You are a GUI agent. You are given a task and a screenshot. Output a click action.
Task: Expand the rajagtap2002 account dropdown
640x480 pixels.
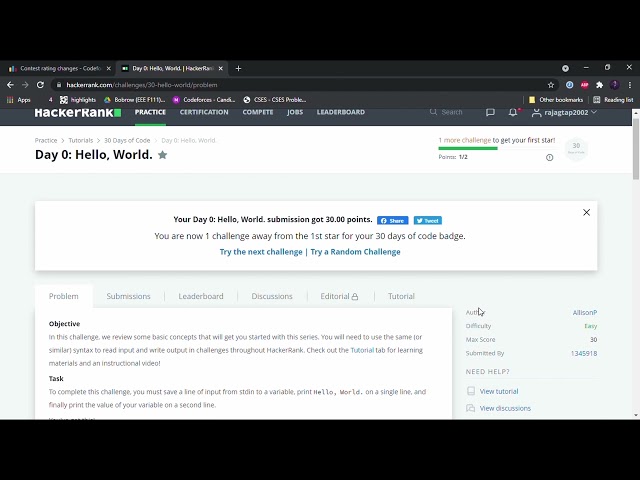point(564,112)
